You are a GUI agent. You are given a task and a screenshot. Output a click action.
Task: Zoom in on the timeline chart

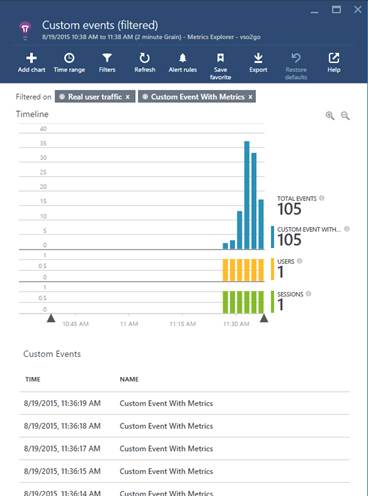[x=330, y=115]
